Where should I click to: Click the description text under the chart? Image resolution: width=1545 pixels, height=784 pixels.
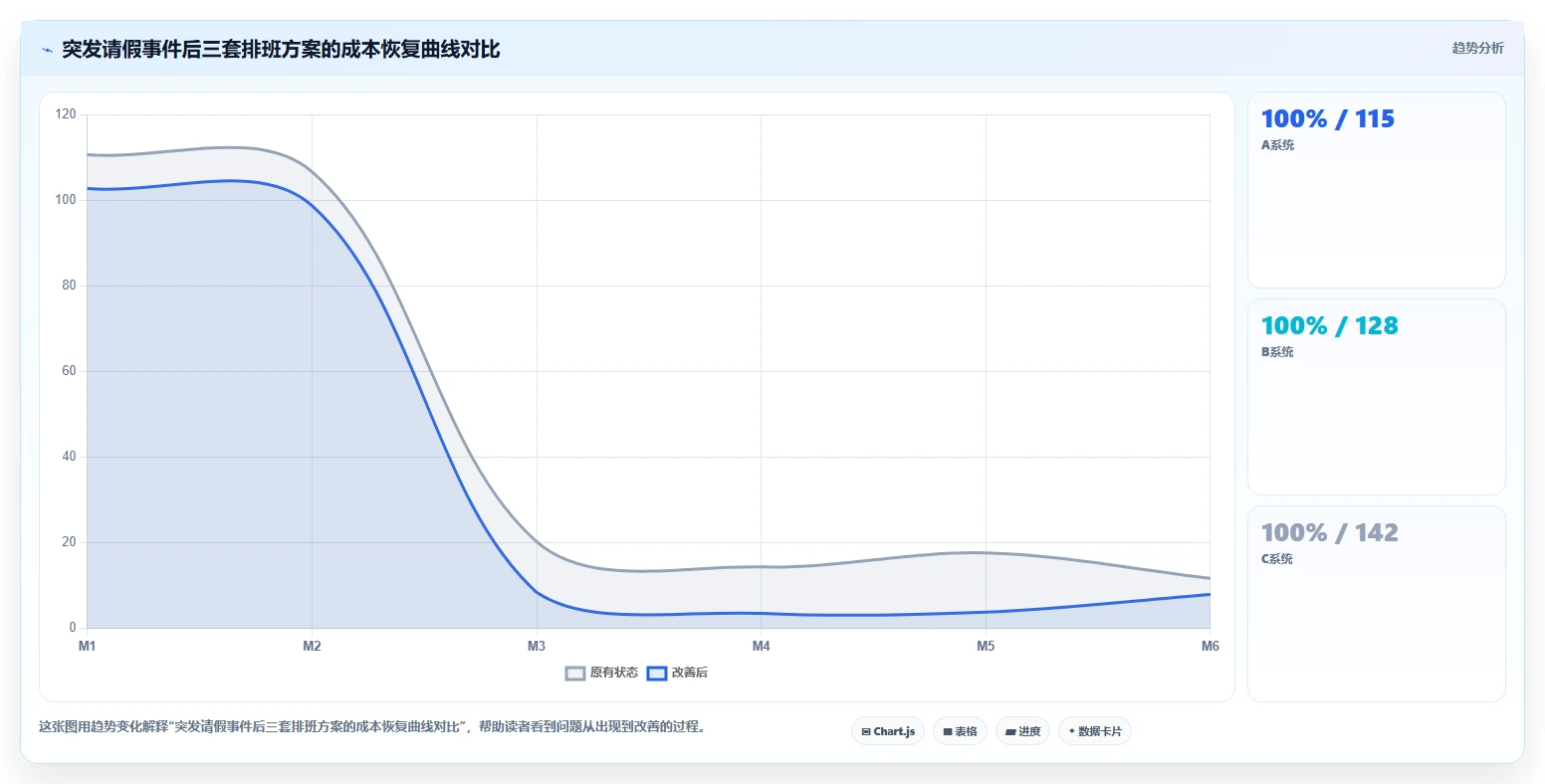pyautogui.click(x=373, y=727)
